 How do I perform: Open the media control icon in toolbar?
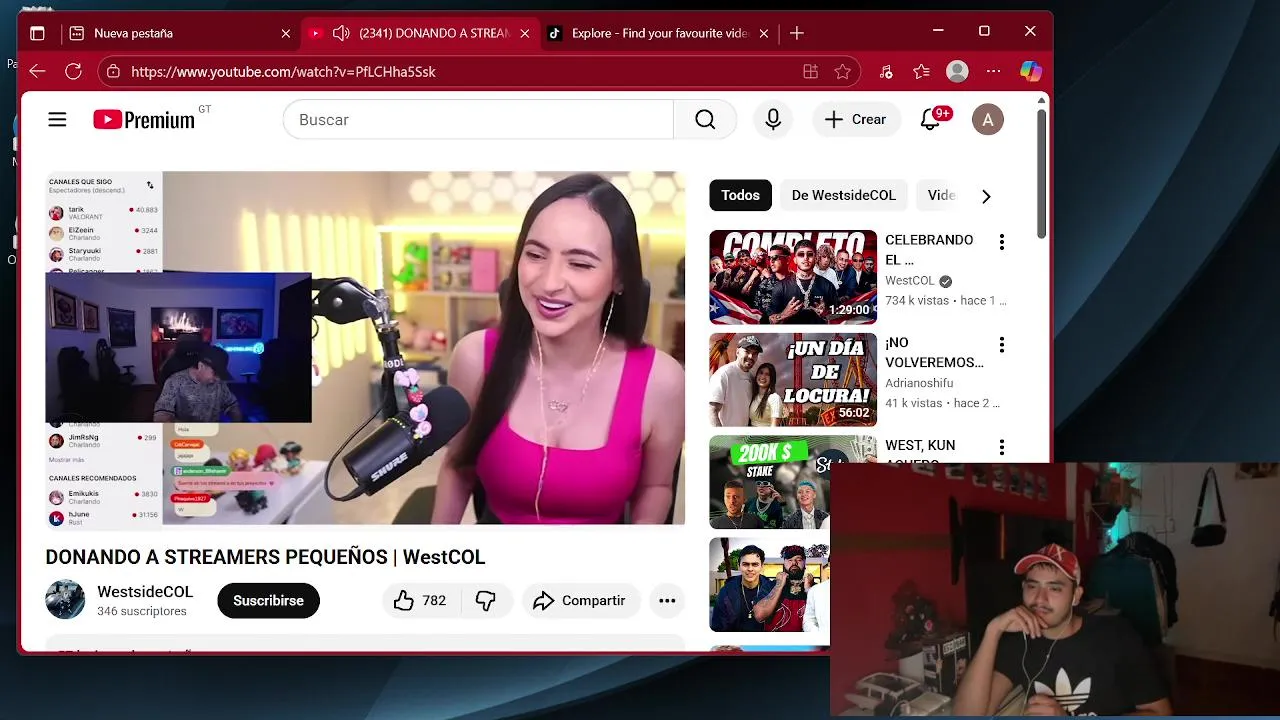[x=886, y=72]
